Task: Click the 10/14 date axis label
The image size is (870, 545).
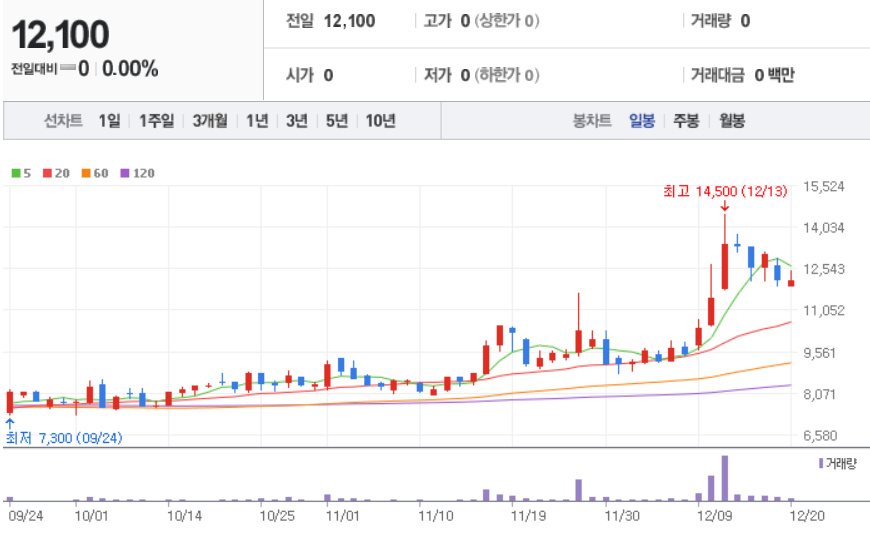Action: 184,516
